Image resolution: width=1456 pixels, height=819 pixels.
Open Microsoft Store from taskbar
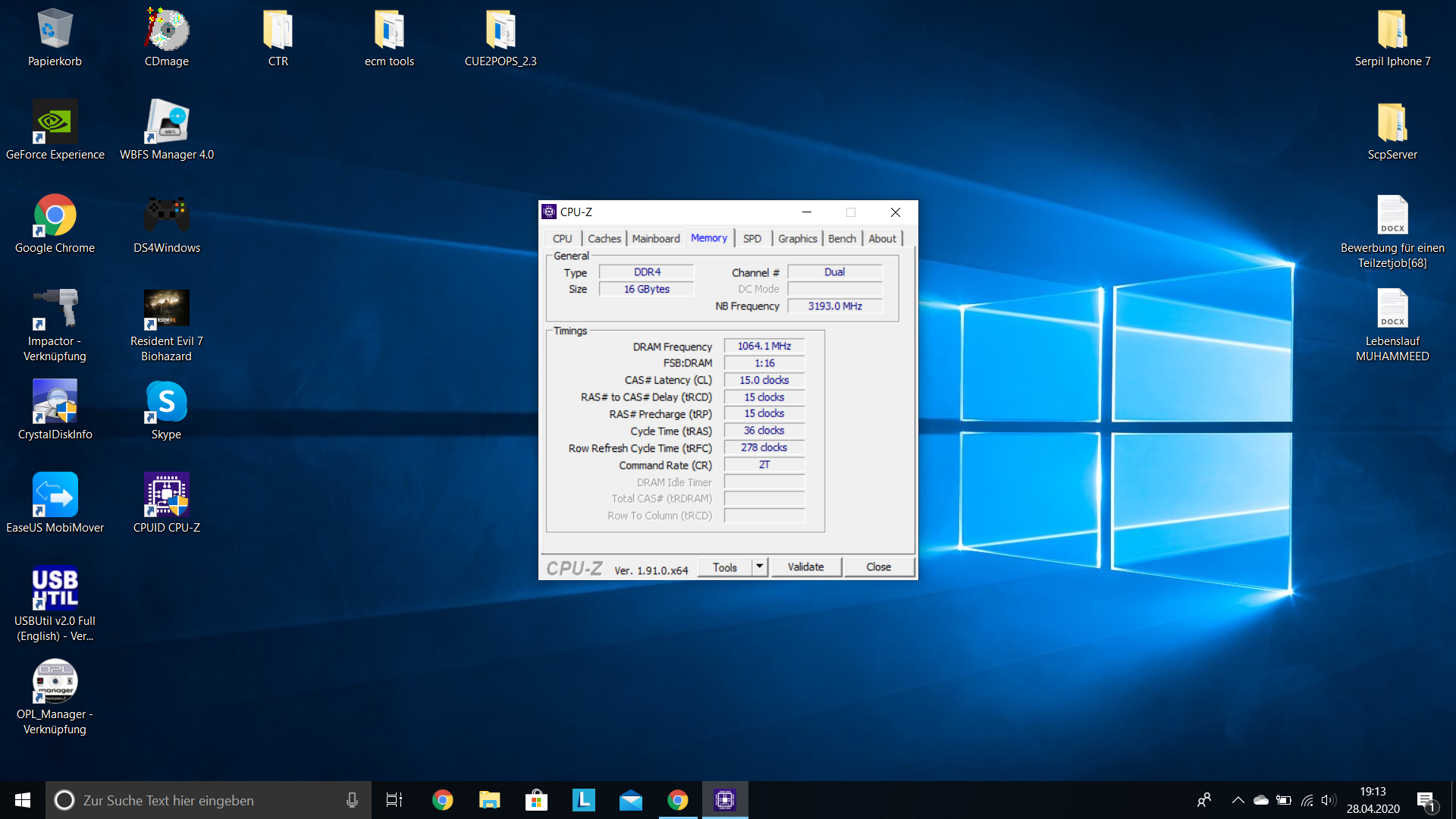coord(536,800)
